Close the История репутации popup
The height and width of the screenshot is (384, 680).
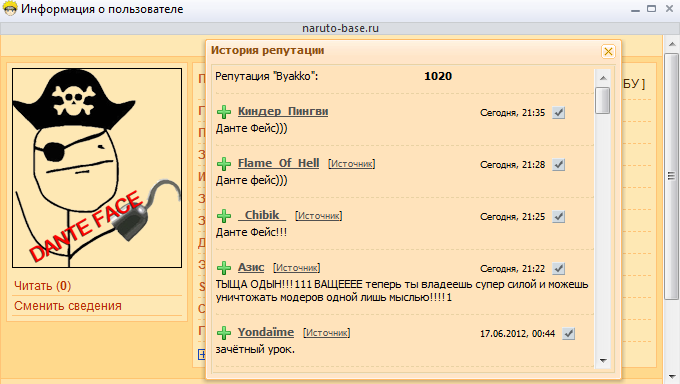click(x=608, y=52)
